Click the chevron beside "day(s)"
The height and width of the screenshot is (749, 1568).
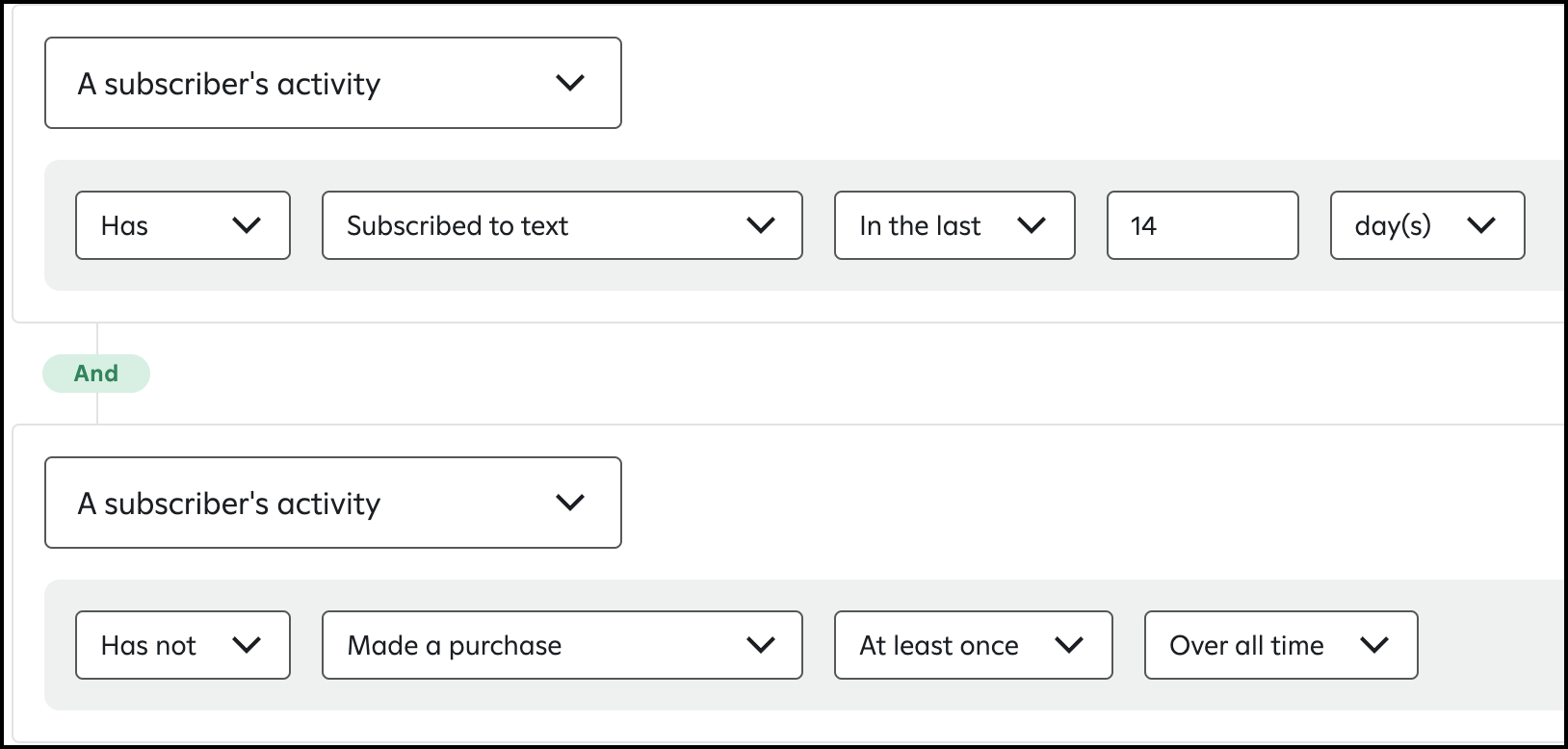[1480, 226]
